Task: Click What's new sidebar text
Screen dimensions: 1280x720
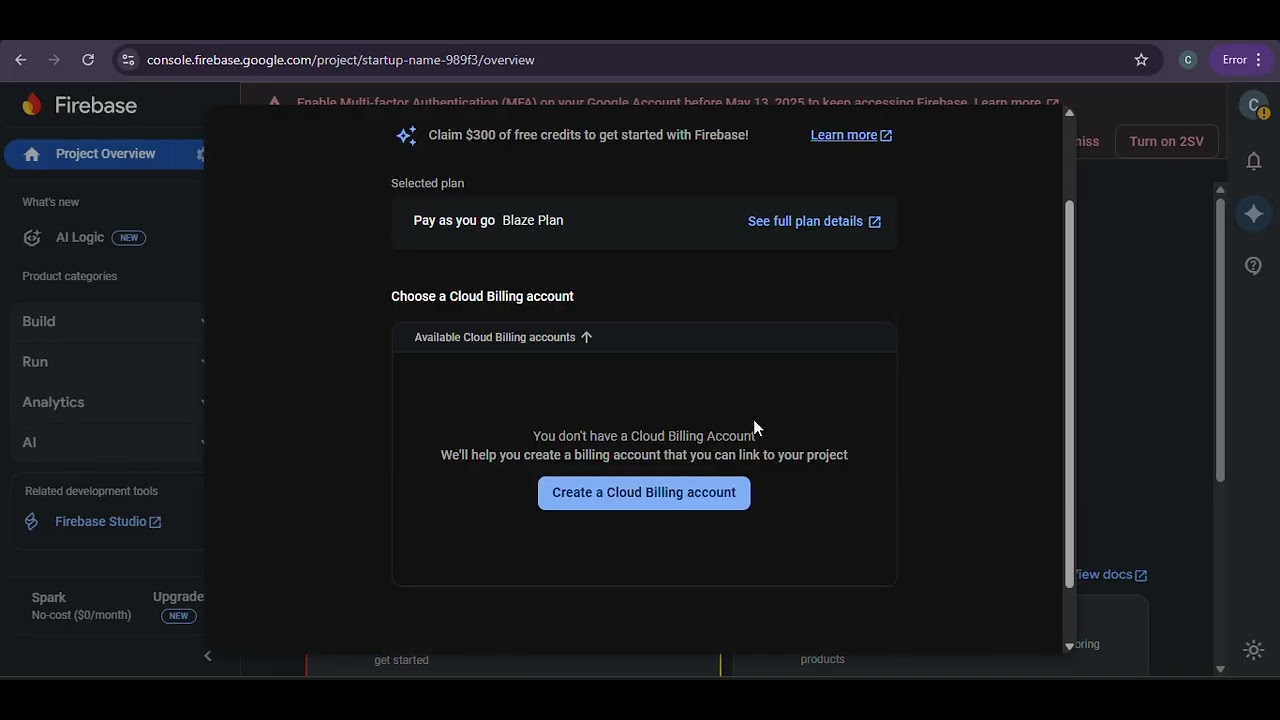Action: (x=51, y=202)
